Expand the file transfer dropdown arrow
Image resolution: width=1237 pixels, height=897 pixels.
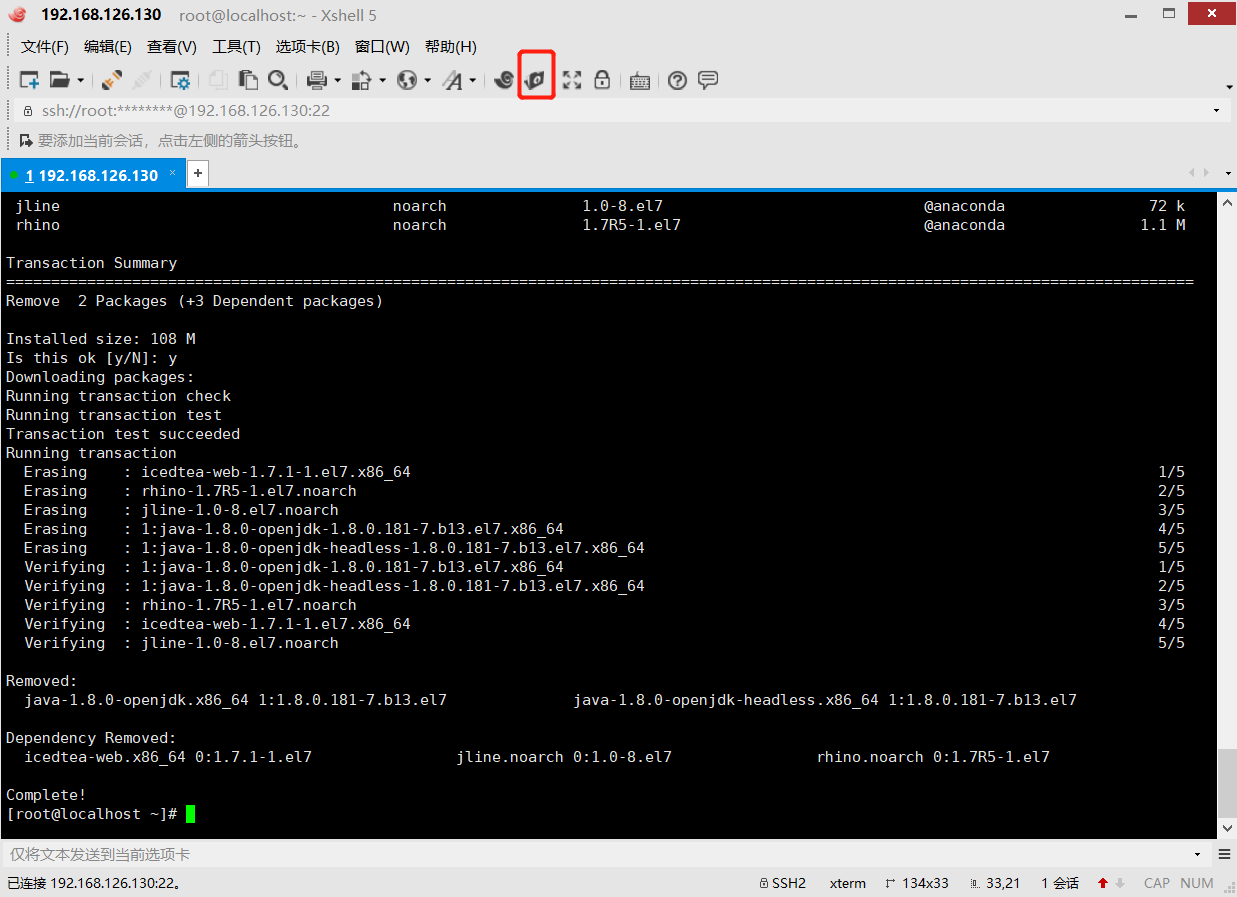click(382, 81)
